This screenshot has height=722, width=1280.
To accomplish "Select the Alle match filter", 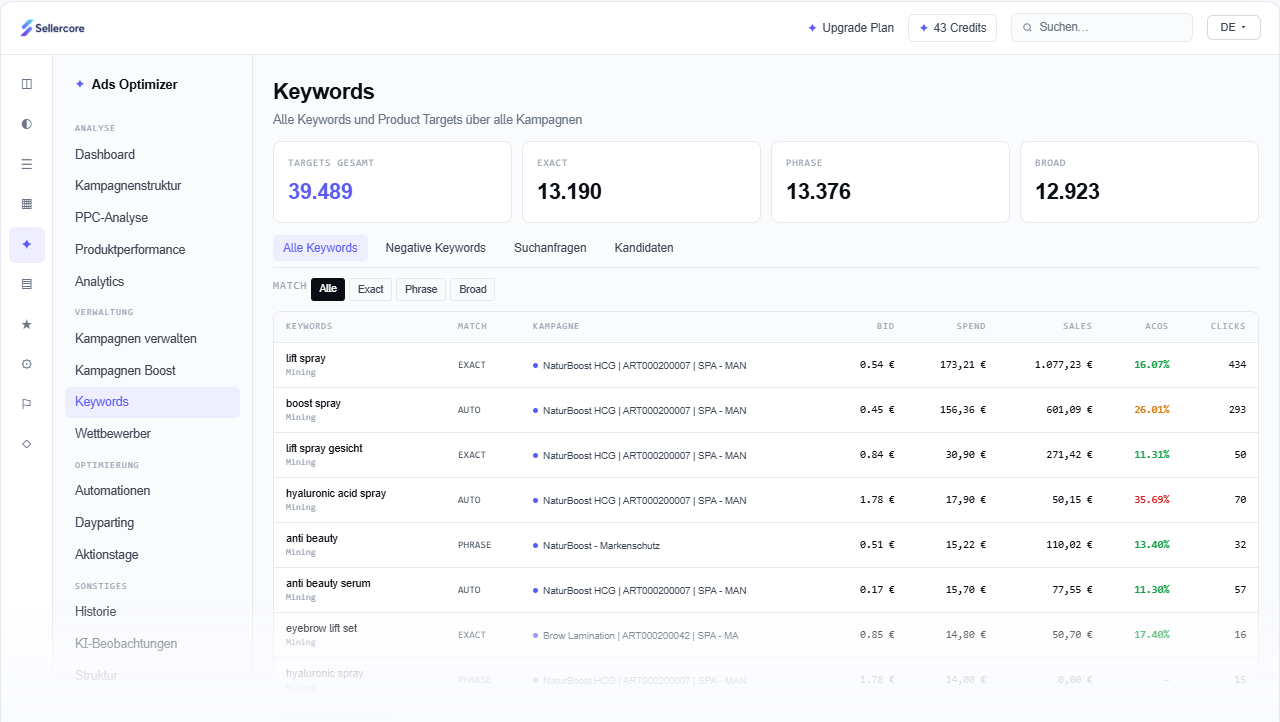I will pyautogui.click(x=328, y=289).
